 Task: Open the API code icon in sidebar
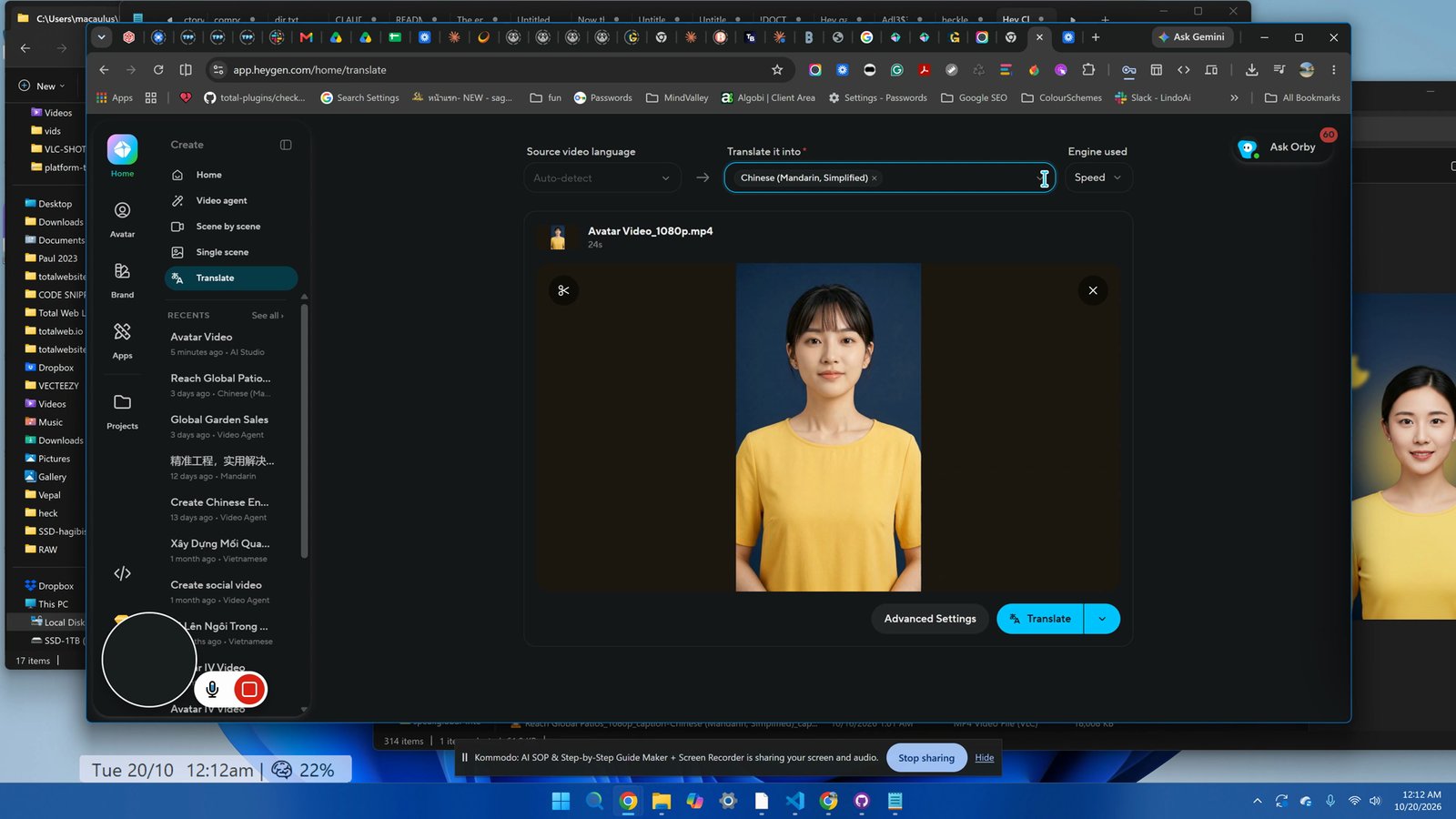click(122, 573)
